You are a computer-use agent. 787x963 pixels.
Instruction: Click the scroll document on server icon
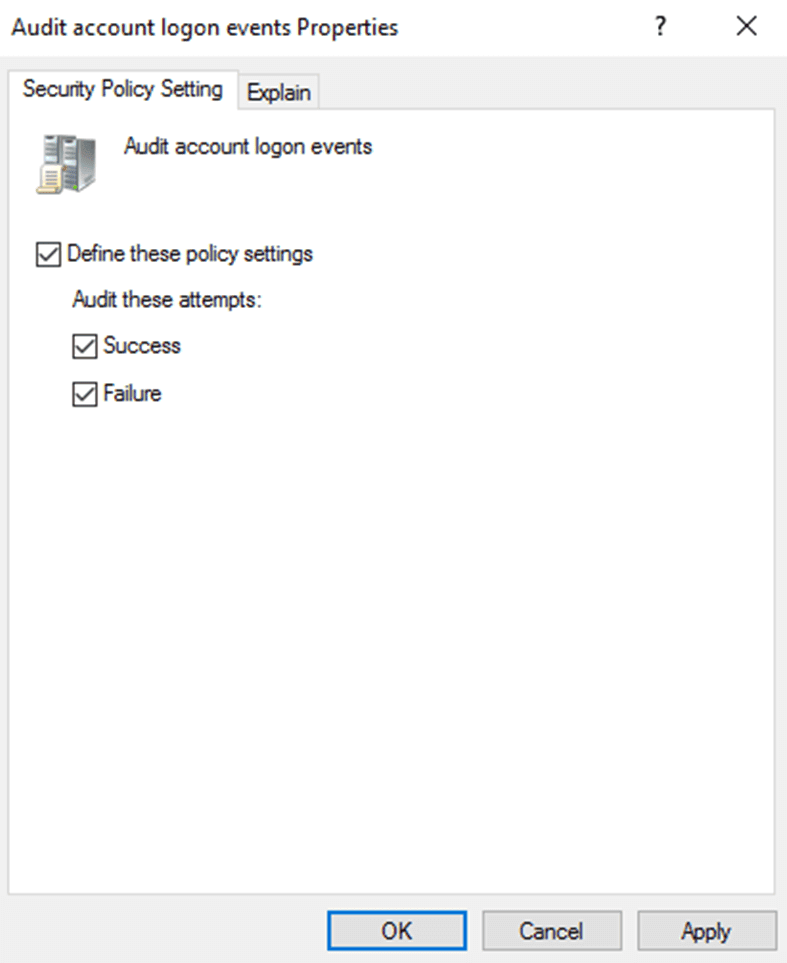tap(50, 179)
